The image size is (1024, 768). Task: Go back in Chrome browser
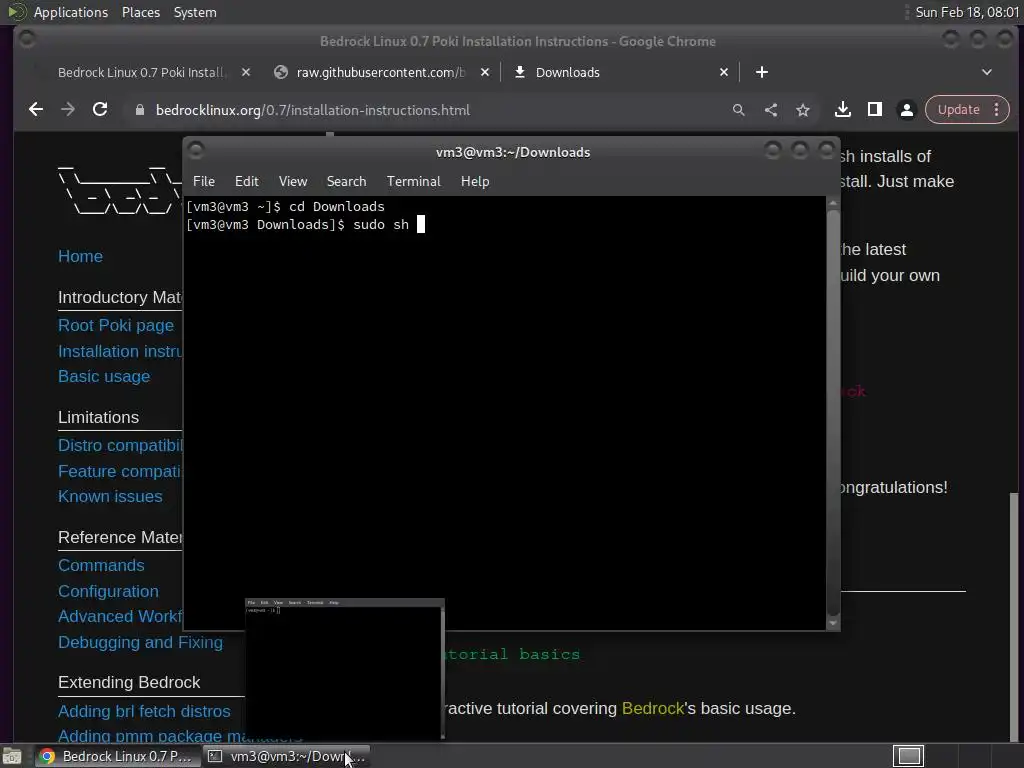pyautogui.click(x=36, y=110)
